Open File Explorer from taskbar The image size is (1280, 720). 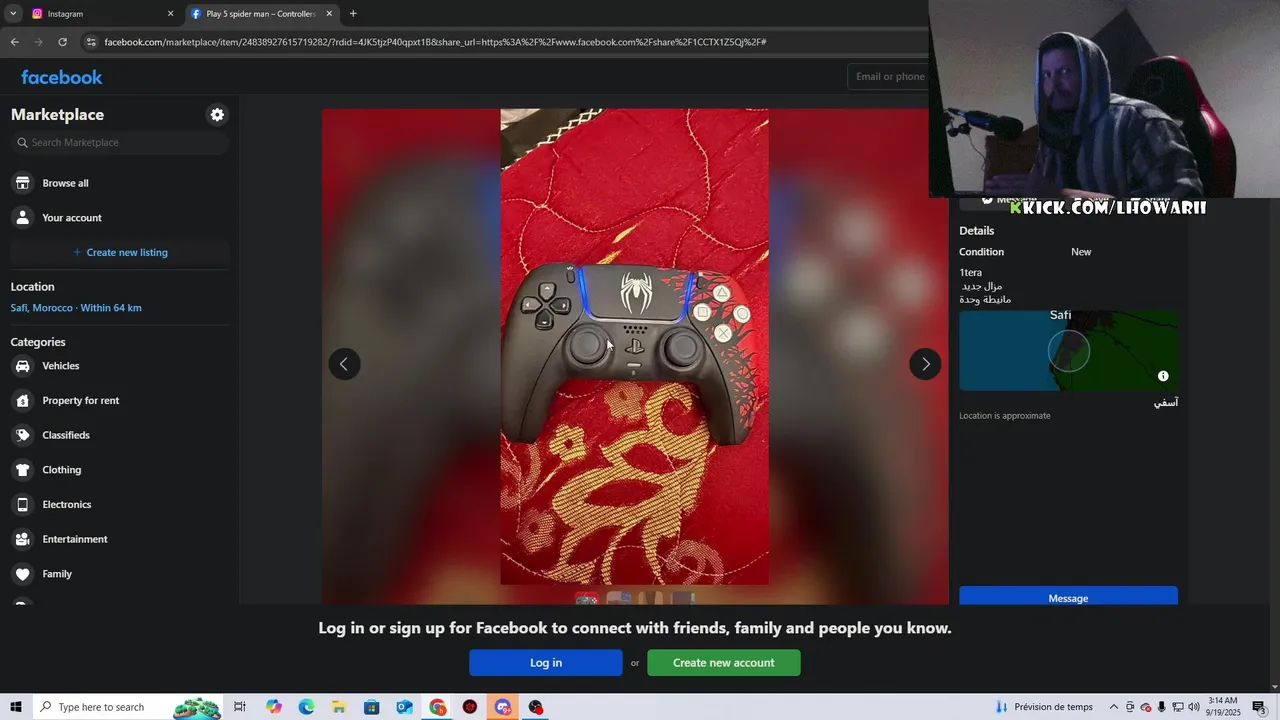coord(339,707)
